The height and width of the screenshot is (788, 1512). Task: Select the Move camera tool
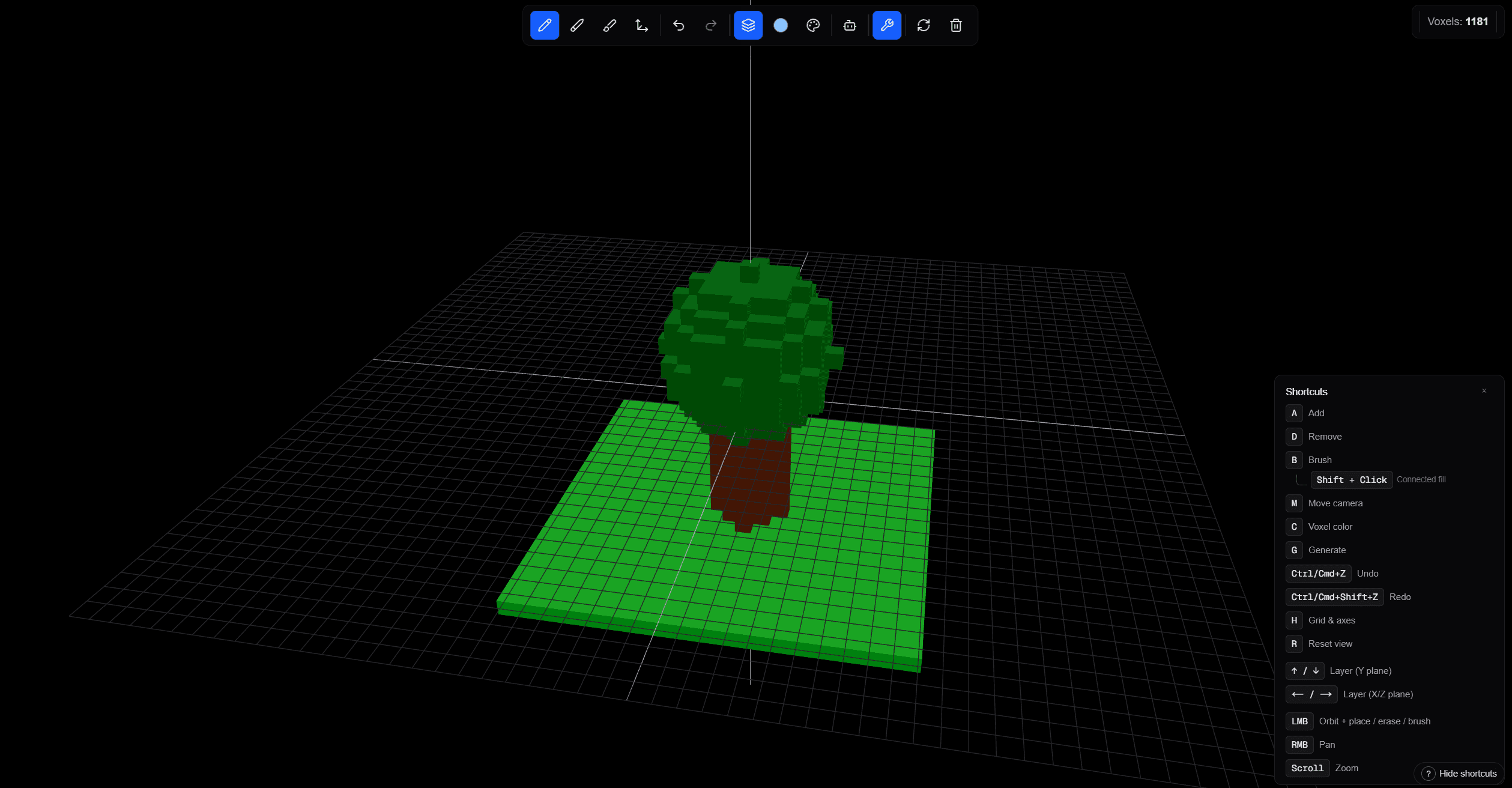coord(641,25)
